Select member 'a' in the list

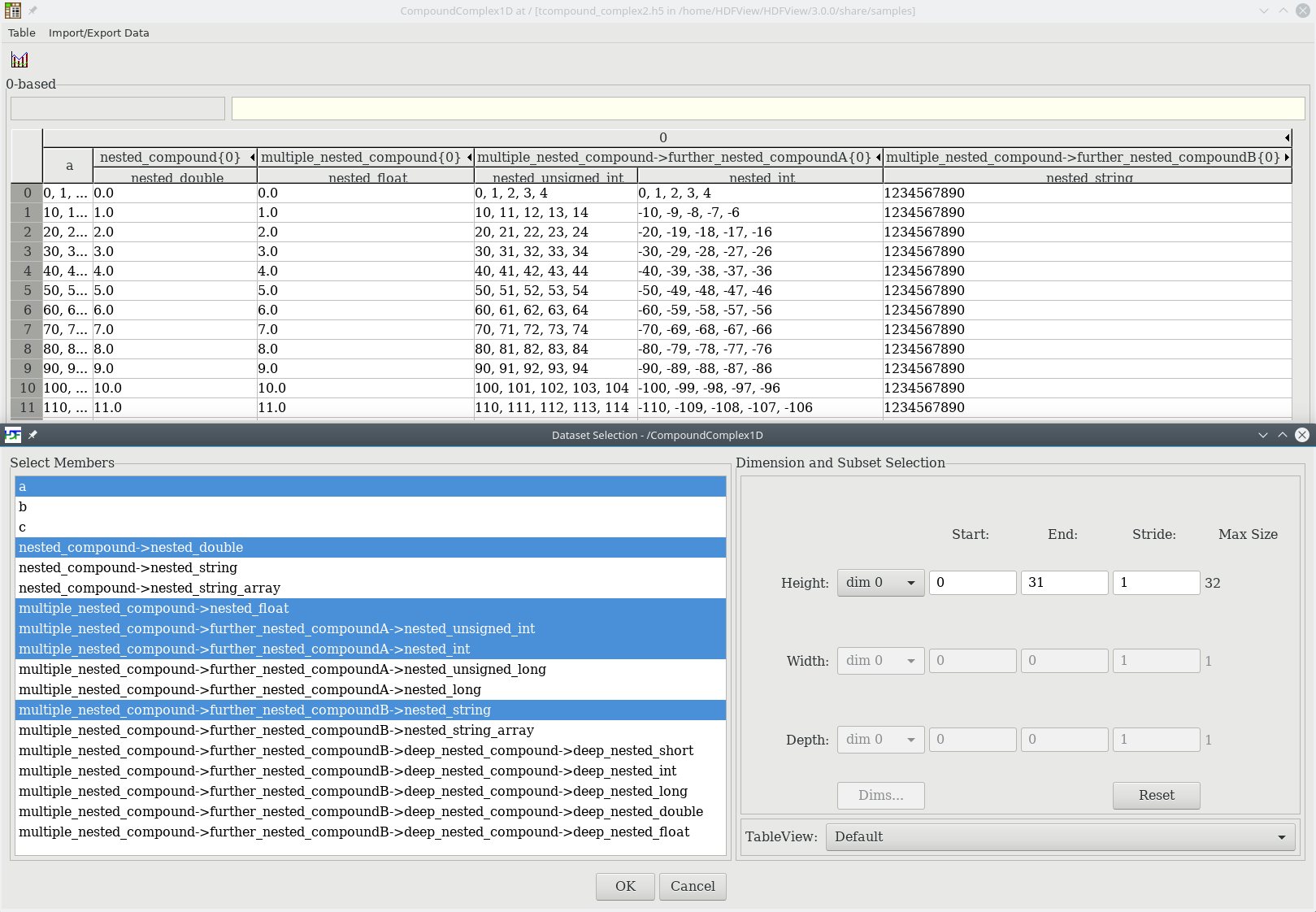[371, 487]
